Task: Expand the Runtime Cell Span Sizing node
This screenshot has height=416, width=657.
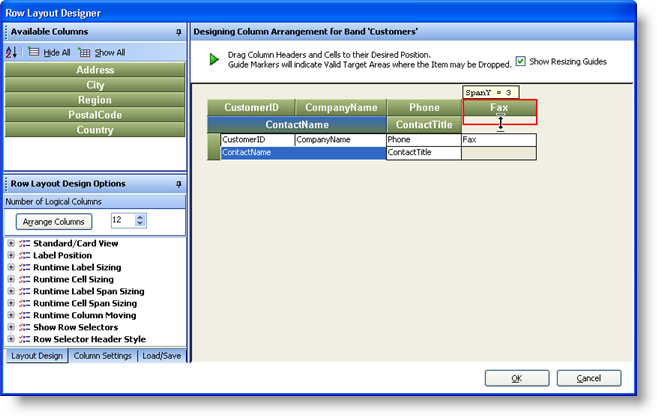Action: click(x=11, y=303)
